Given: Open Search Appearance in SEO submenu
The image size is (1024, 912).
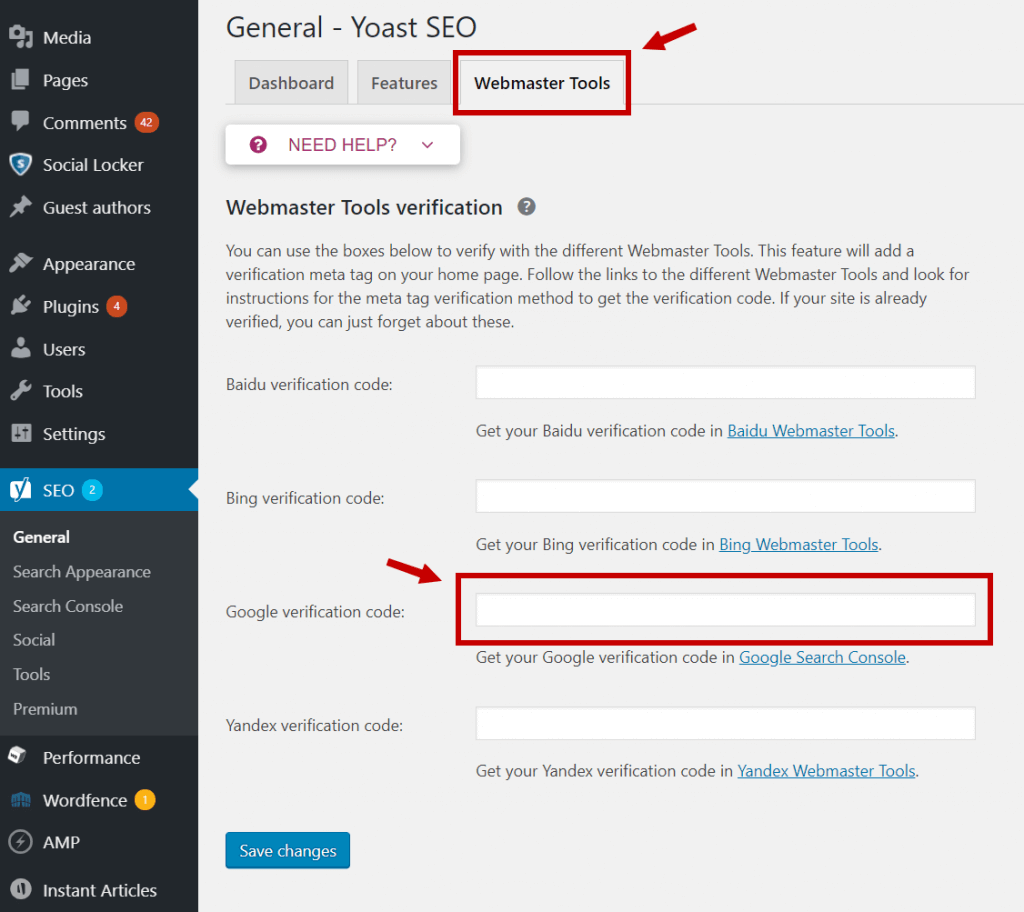Looking at the screenshot, I should coord(82,572).
